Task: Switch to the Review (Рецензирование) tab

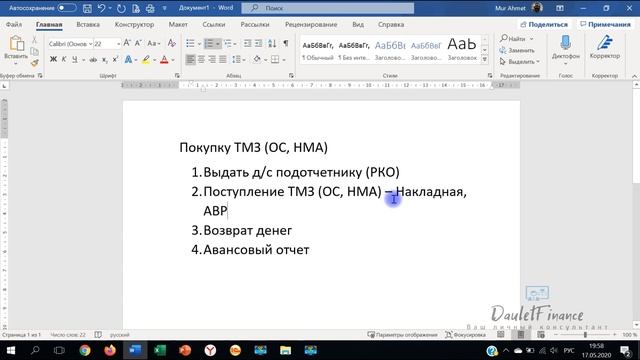Action: (311, 24)
